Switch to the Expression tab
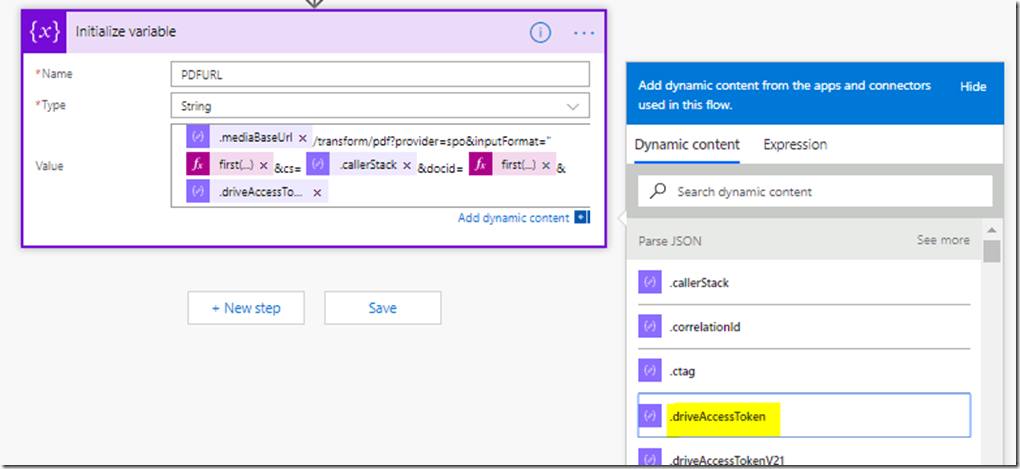 (795, 144)
